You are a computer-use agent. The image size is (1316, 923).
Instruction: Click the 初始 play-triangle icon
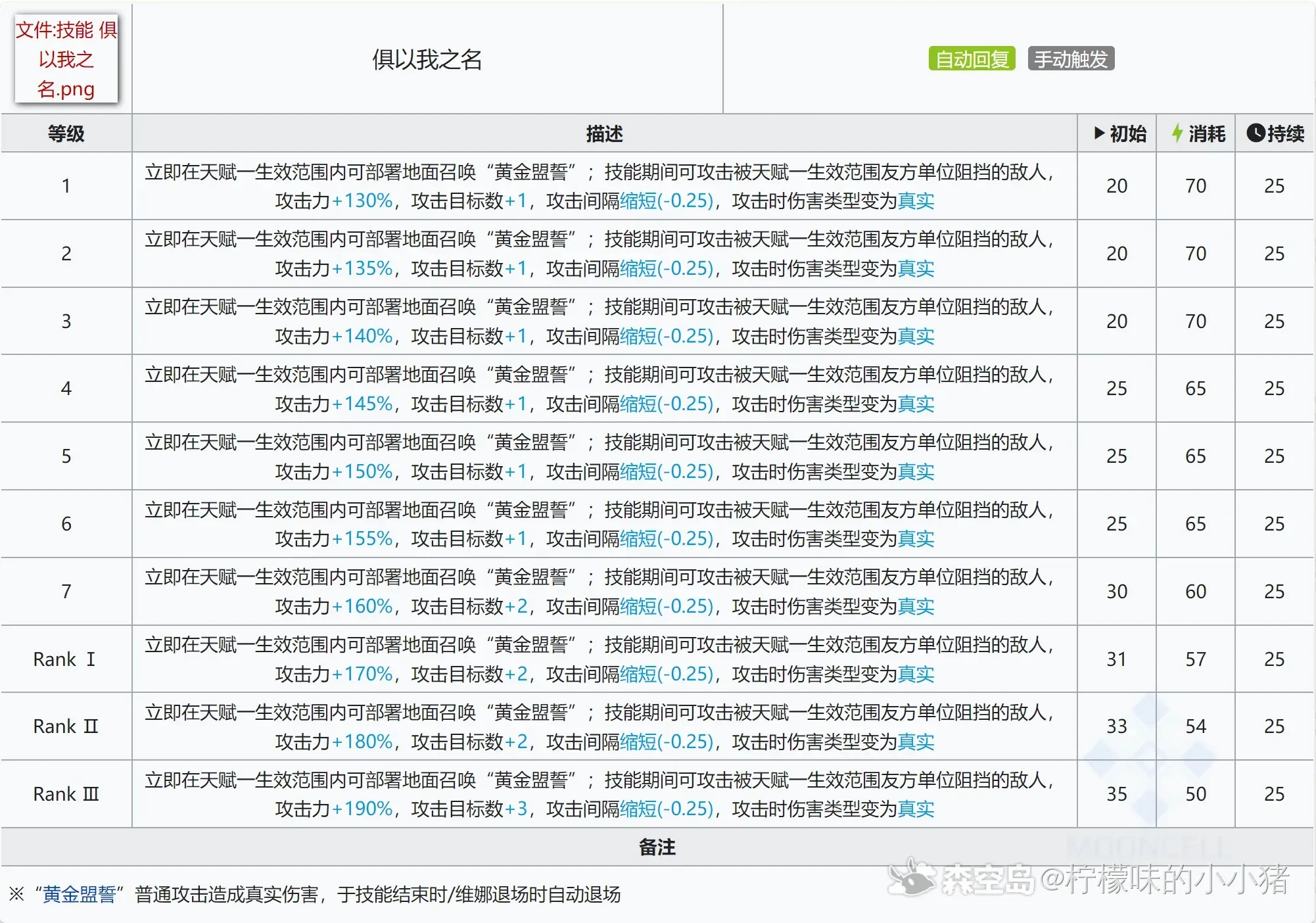point(1099,133)
